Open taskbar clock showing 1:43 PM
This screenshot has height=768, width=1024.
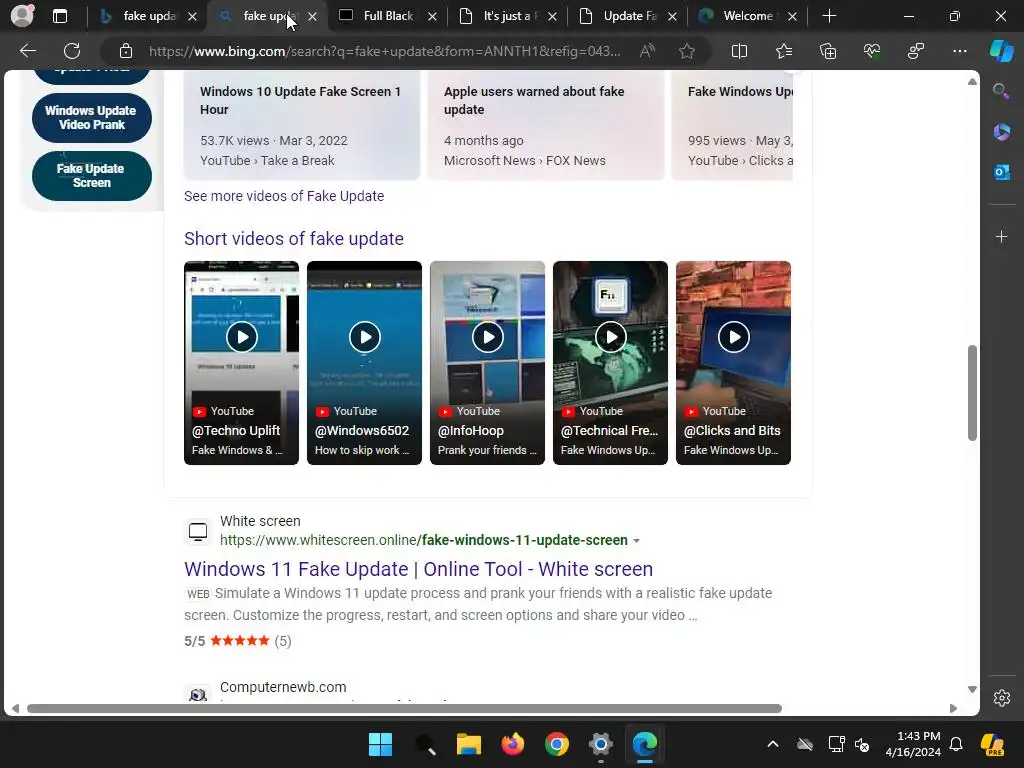click(x=913, y=744)
